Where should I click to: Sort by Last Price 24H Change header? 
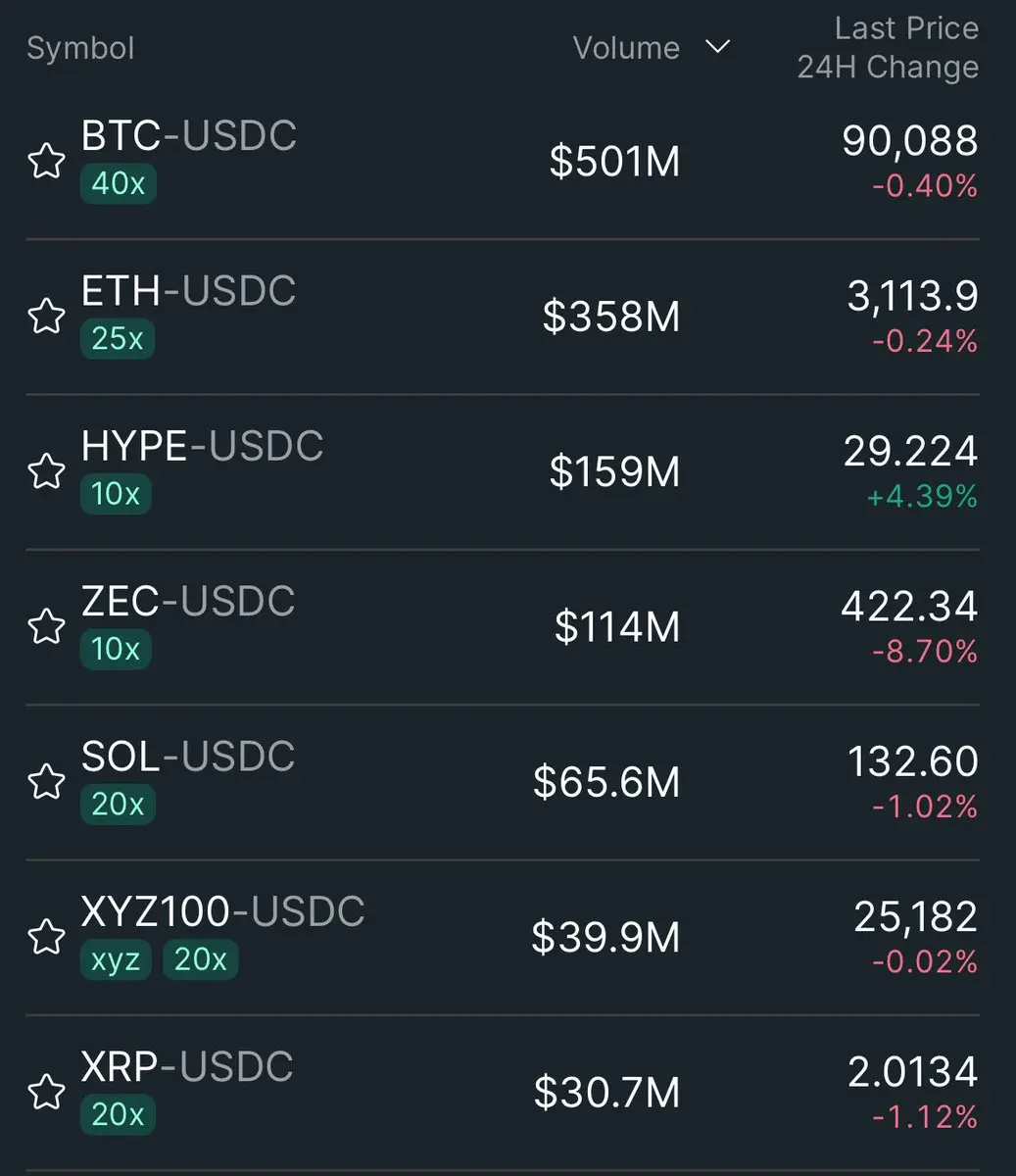[888, 48]
